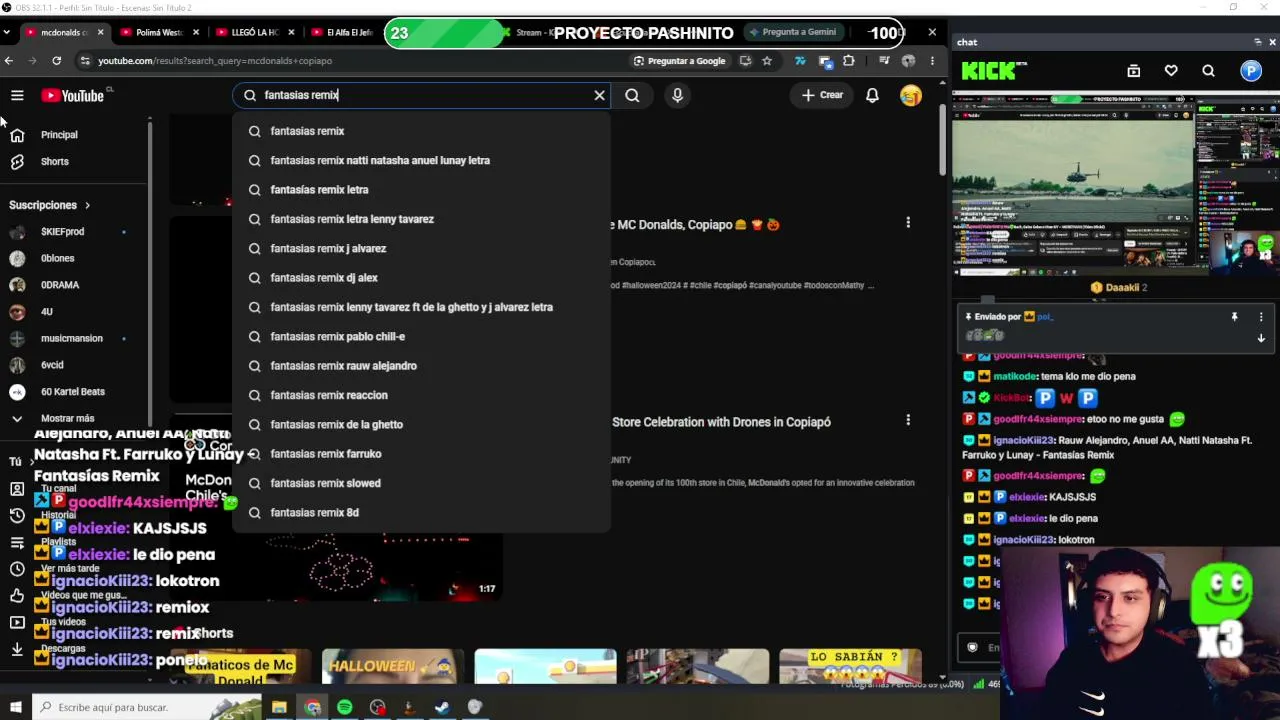Choose suggestion "fantasias remix 8d"
The height and width of the screenshot is (720, 1280).
click(x=421, y=513)
